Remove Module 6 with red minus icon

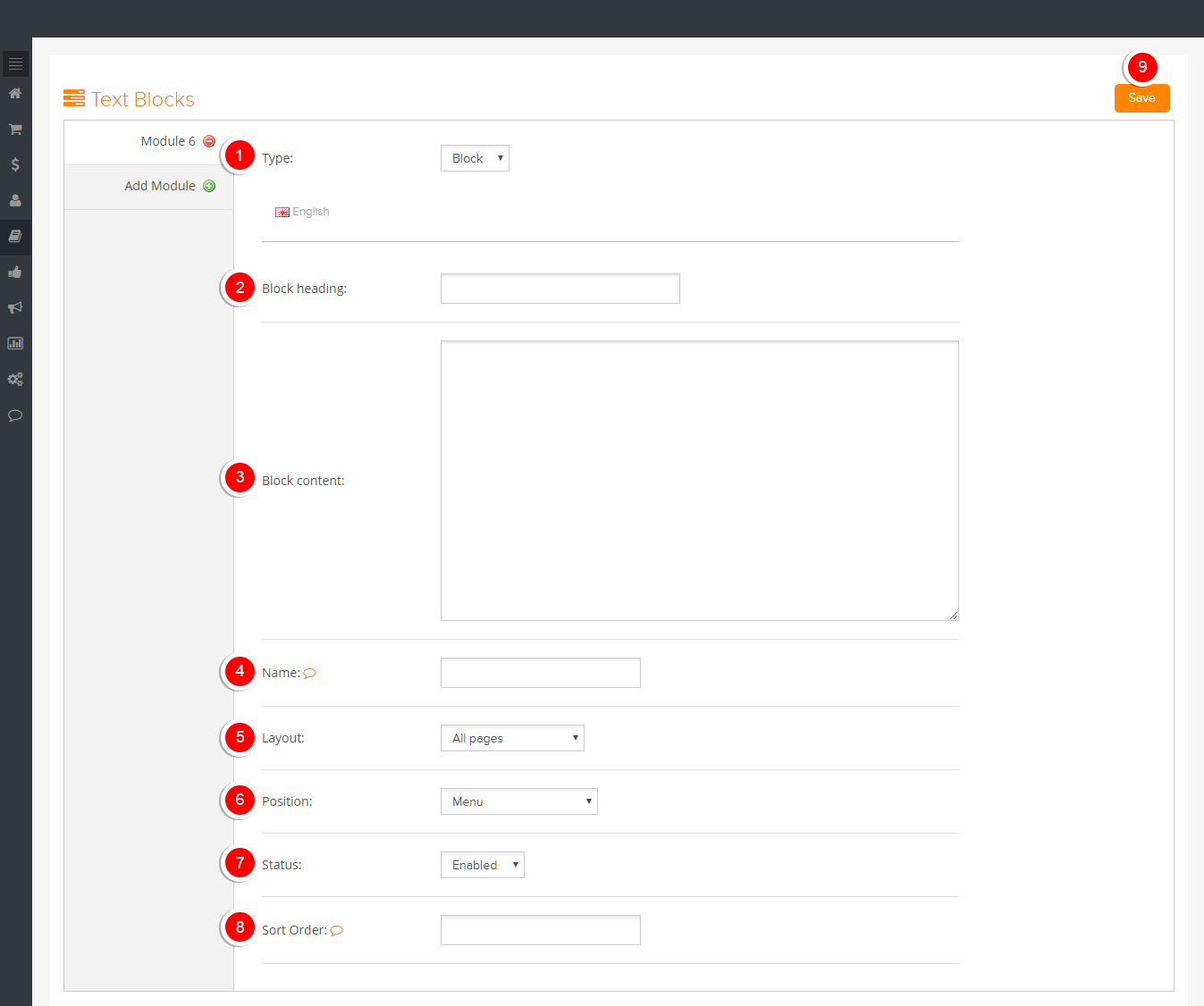pyautogui.click(x=209, y=141)
